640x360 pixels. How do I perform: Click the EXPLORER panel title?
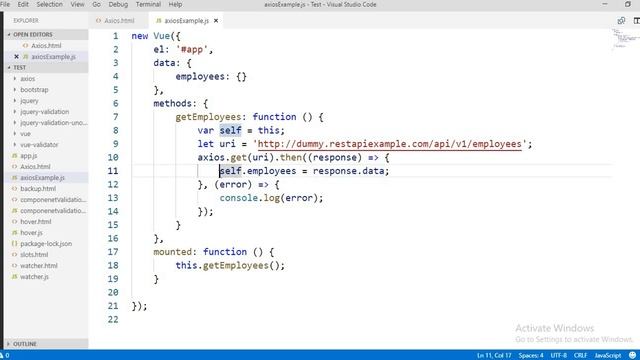26,20
